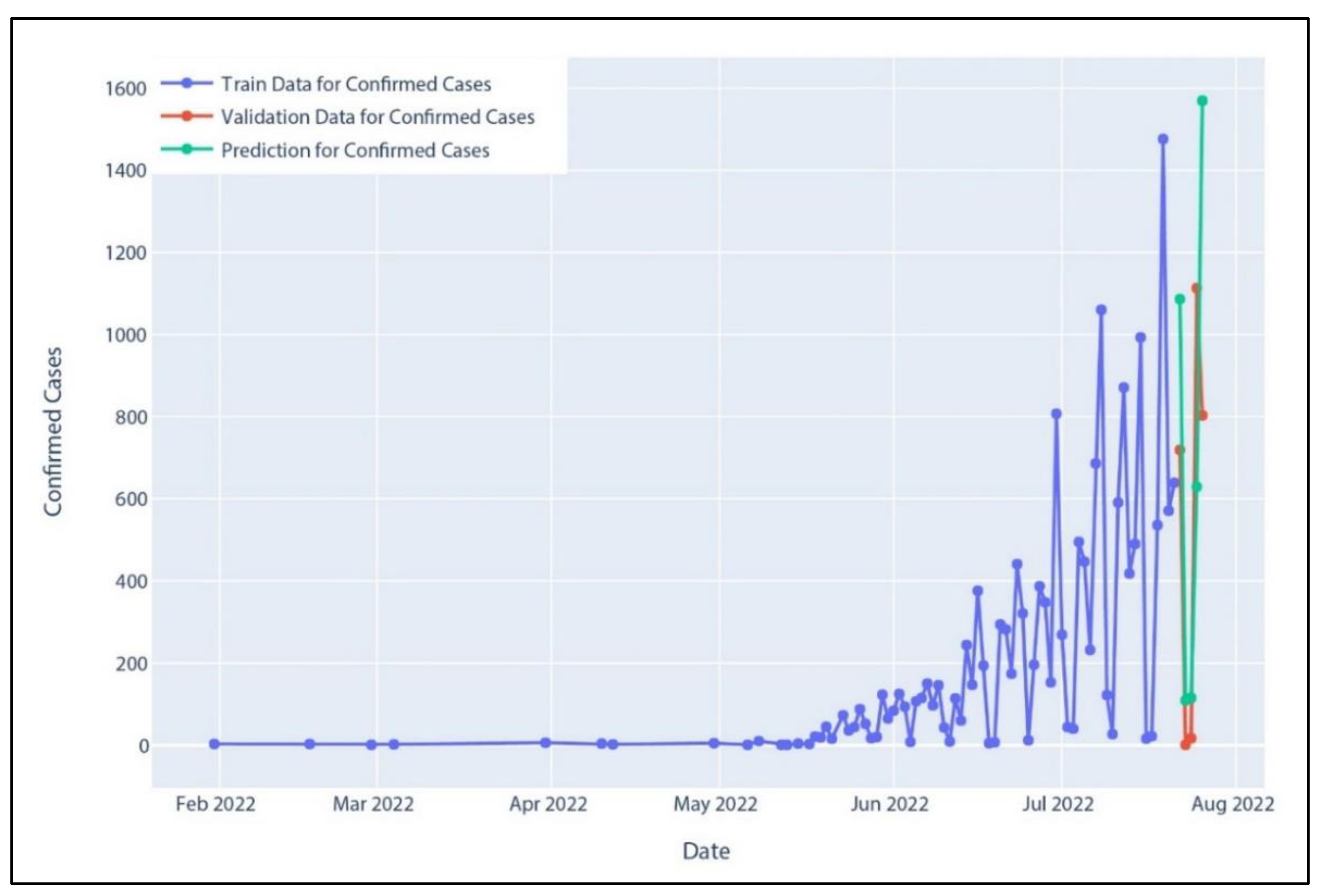This screenshot has height=896, width=1318.
Task: Click the Feb 2022 x-axis label
Action: click(215, 804)
